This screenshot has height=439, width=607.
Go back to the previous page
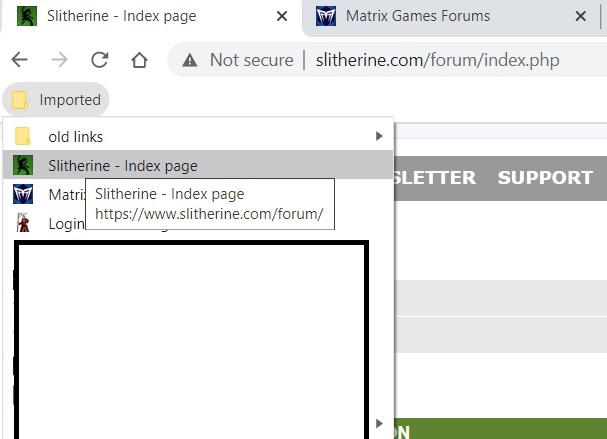point(19,60)
